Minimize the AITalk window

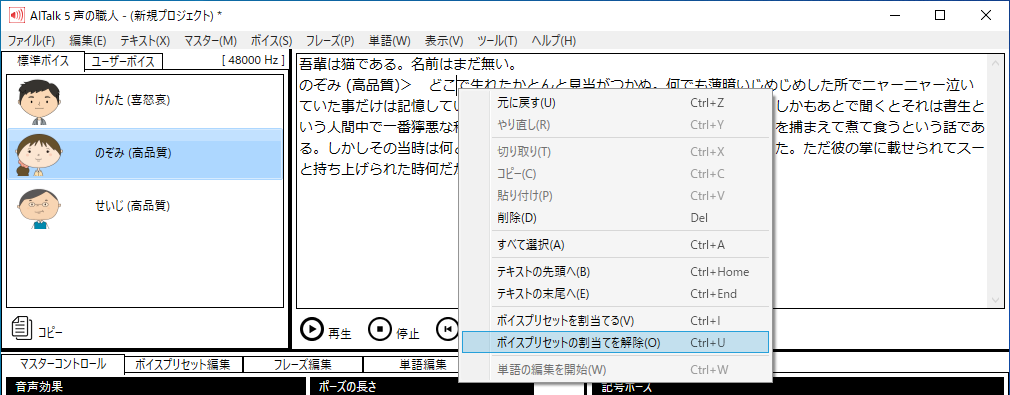click(x=896, y=15)
